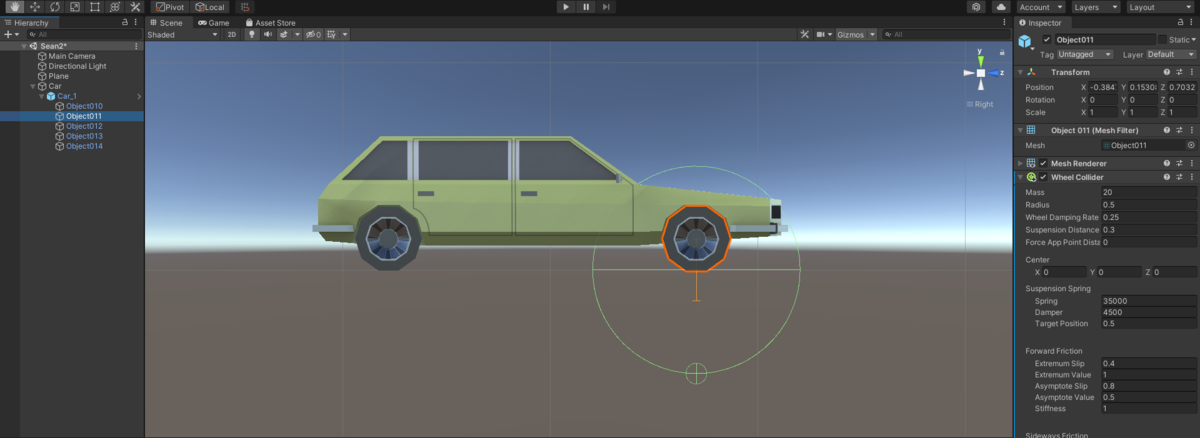Screen dimensions: 1200x438
Task: Open the Layers dropdown
Action: tap(1094, 7)
